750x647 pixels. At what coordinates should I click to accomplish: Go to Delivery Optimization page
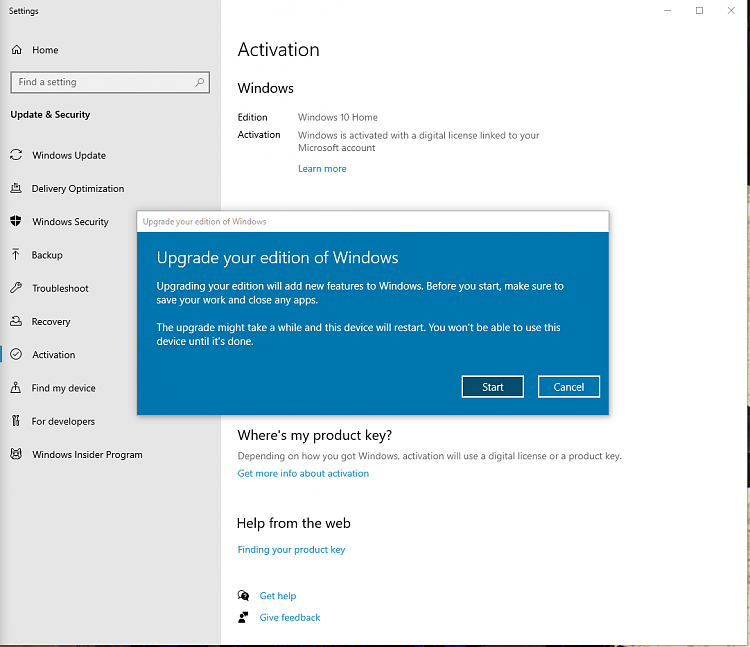coord(78,188)
